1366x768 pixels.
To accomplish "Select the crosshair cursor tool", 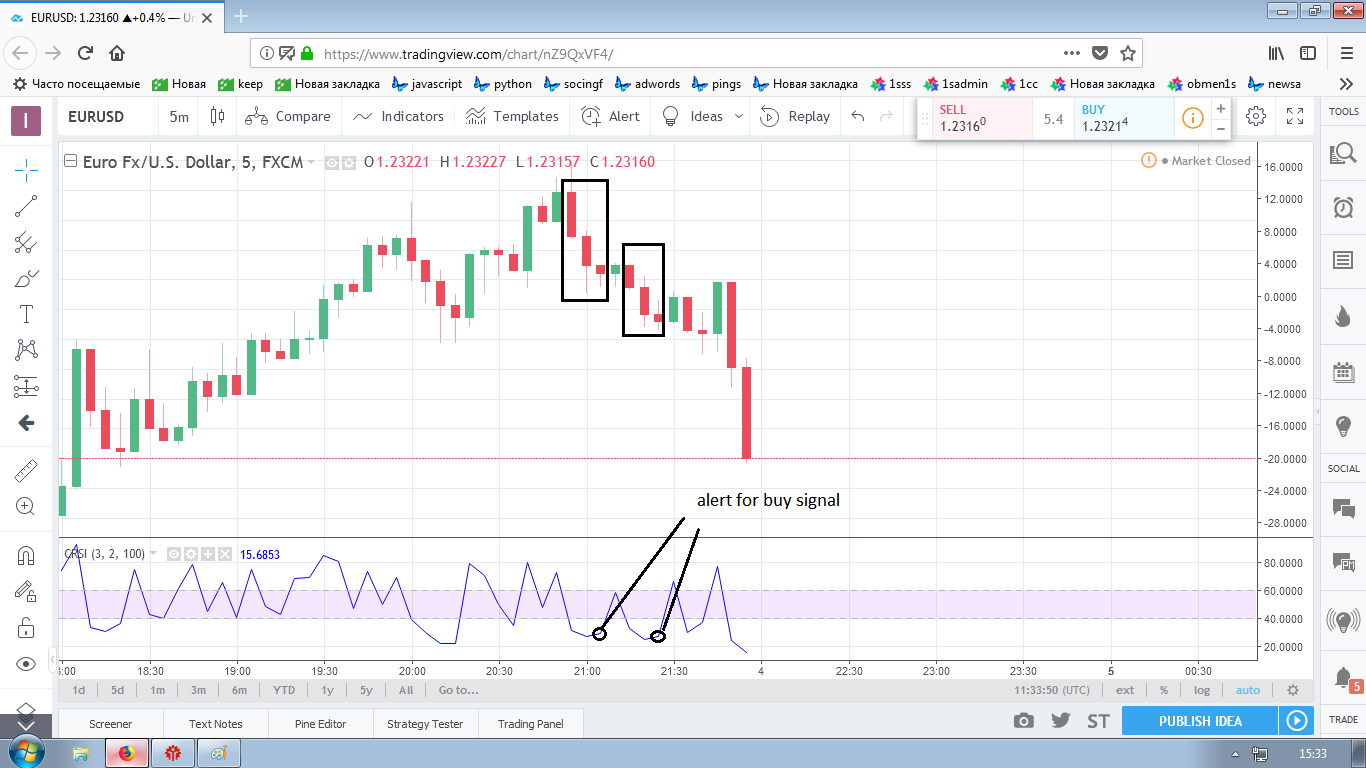I will click(26, 170).
